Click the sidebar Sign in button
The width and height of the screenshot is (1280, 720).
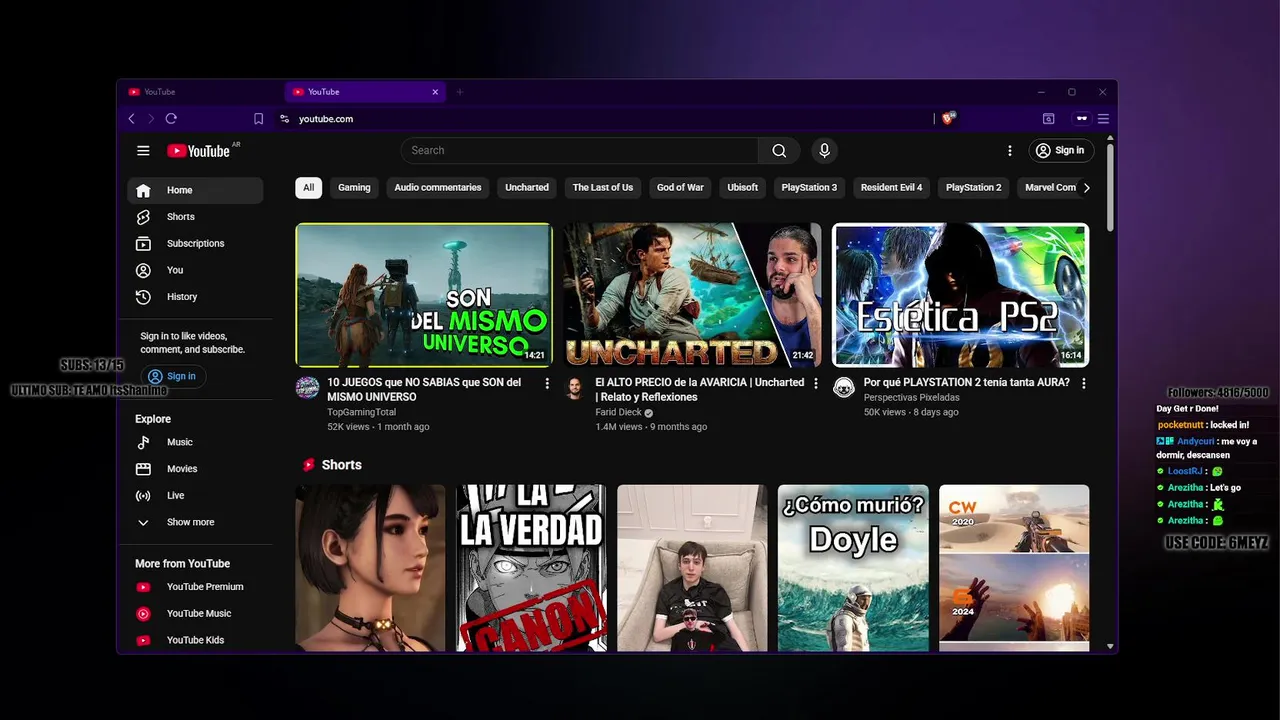[x=173, y=376]
